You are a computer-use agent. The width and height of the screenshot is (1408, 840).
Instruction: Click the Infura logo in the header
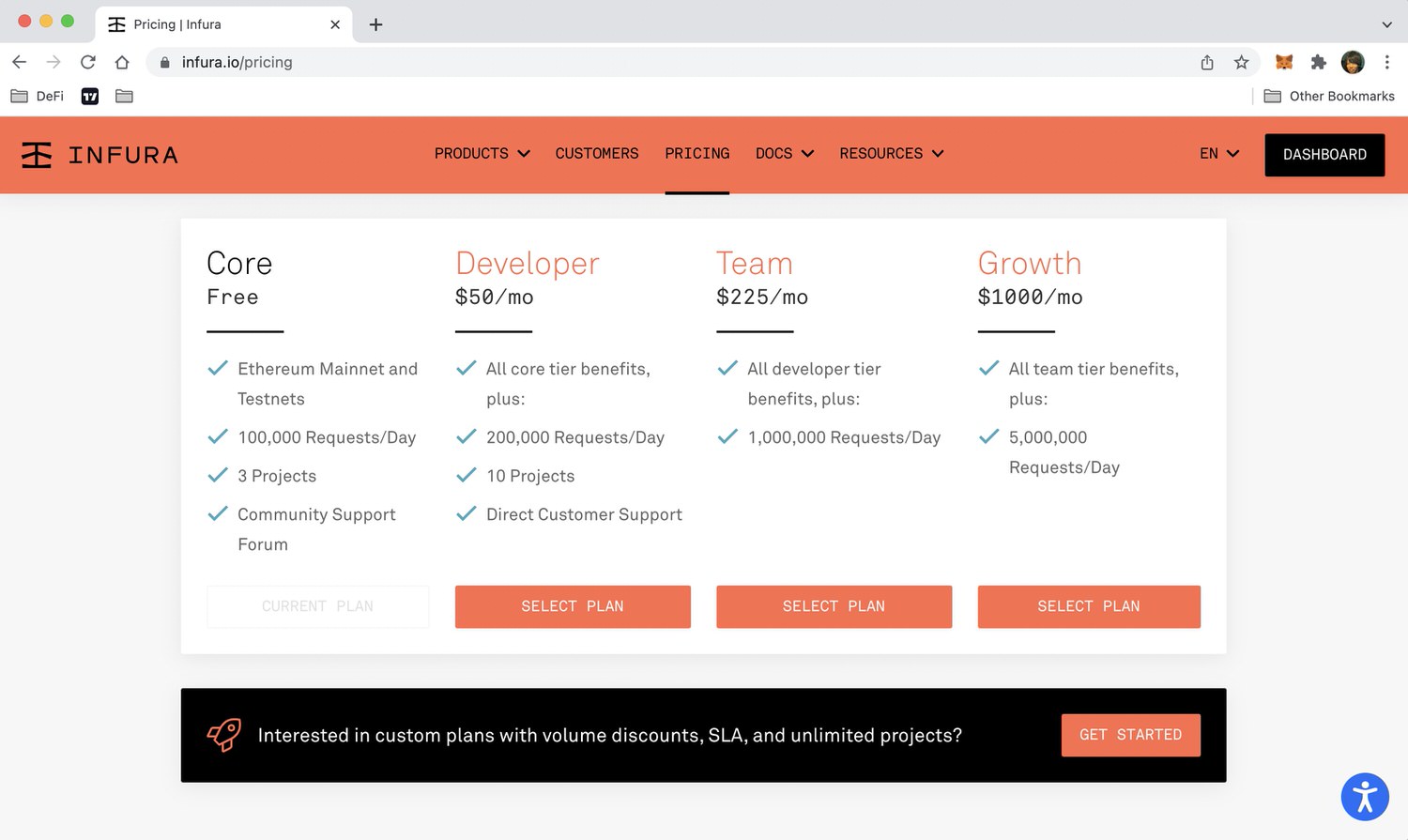pyautogui.click(x=99, y=155)
